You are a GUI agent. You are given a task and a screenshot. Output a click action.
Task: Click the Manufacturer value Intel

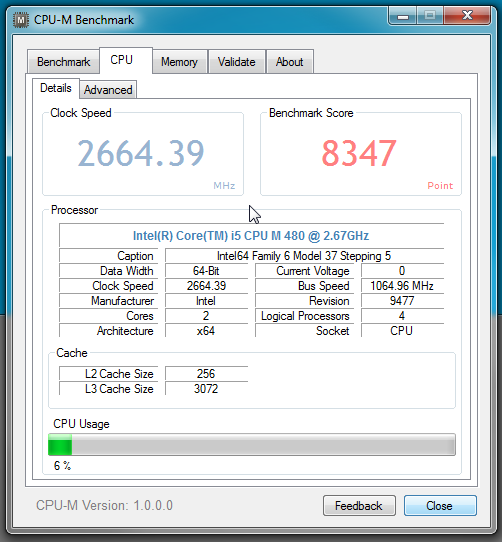(206, 301)
